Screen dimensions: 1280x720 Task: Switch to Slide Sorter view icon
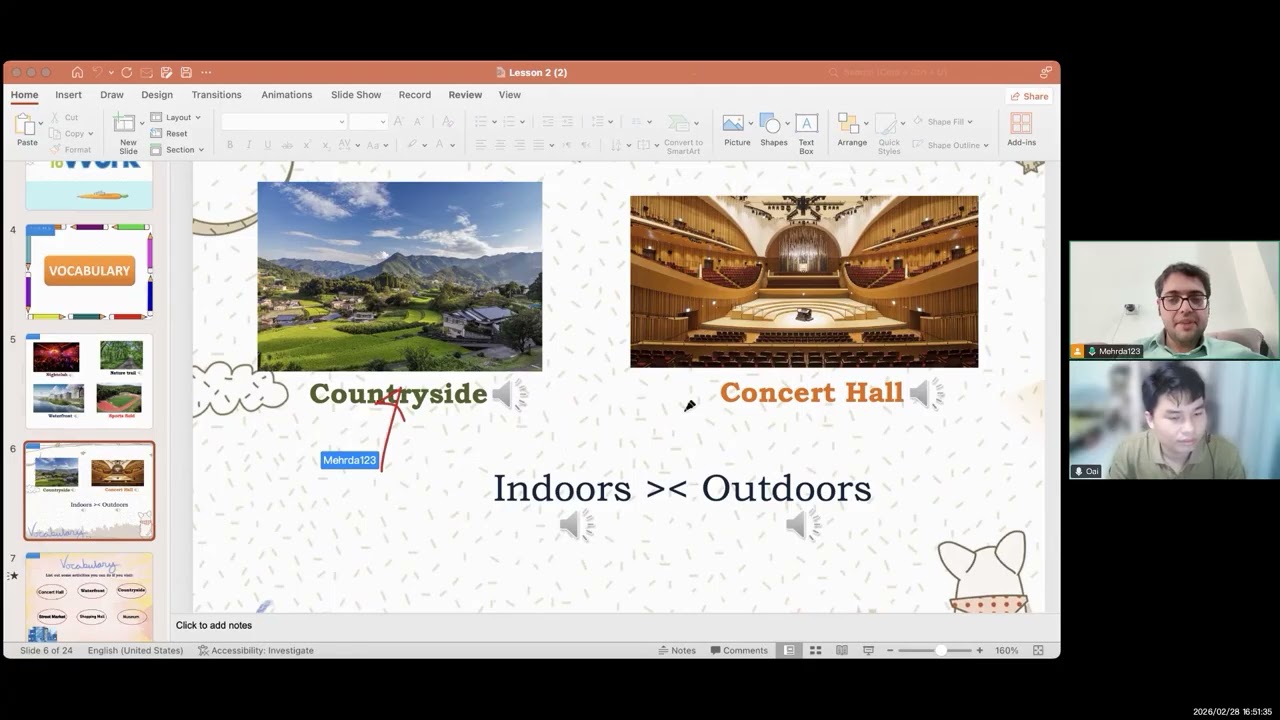[815, 650]
